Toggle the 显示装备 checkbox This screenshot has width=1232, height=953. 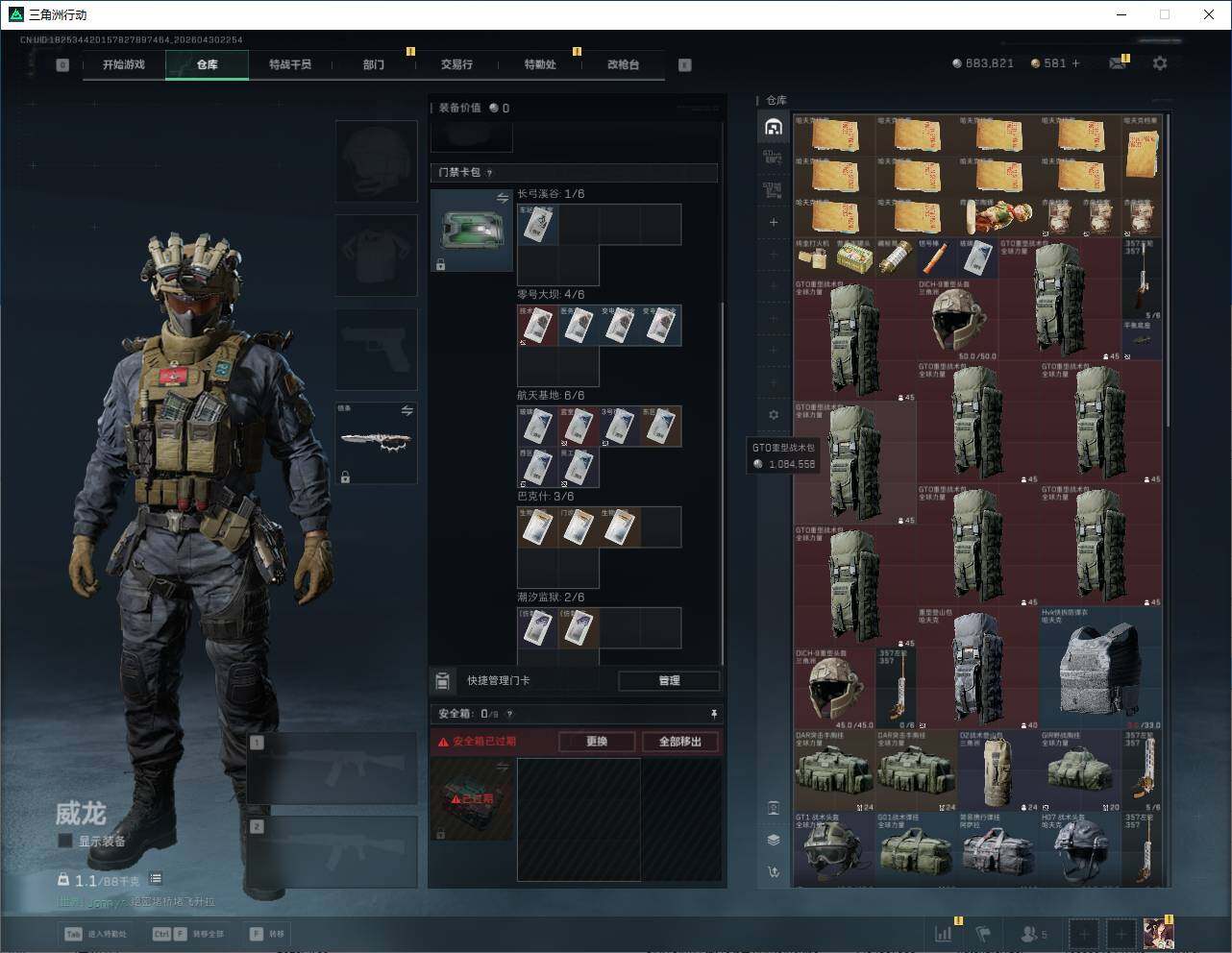point(65,841)
